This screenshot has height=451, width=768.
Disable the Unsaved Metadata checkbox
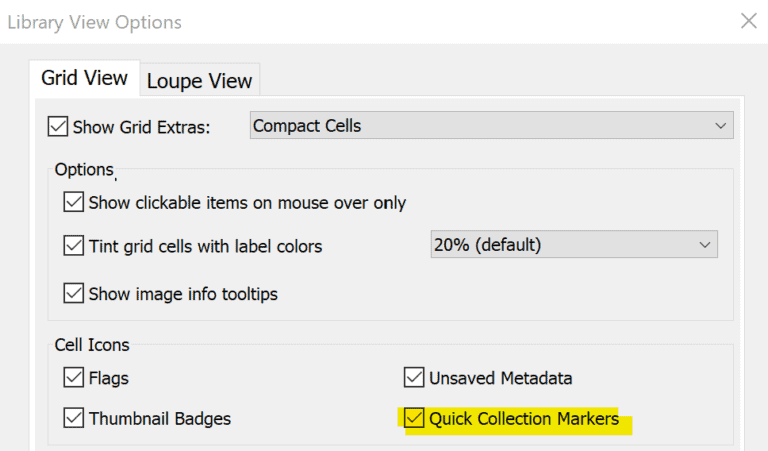tap(414, 378)
